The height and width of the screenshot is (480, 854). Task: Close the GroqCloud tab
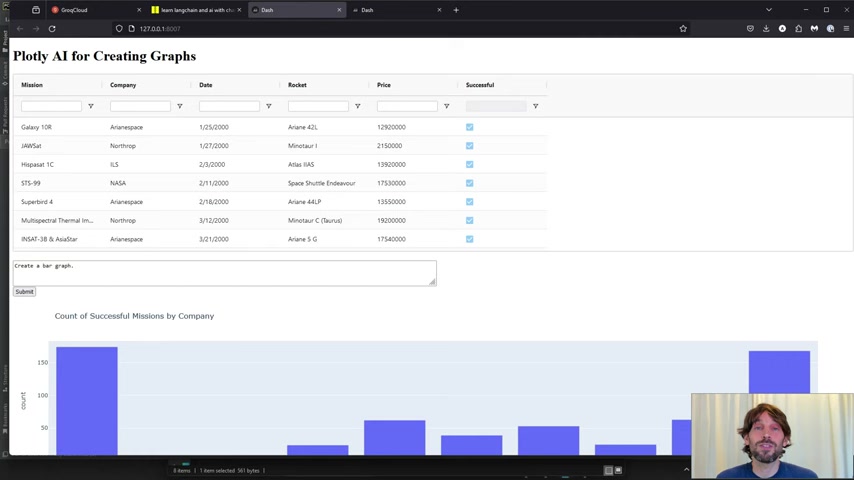click(x=139, y=10)
